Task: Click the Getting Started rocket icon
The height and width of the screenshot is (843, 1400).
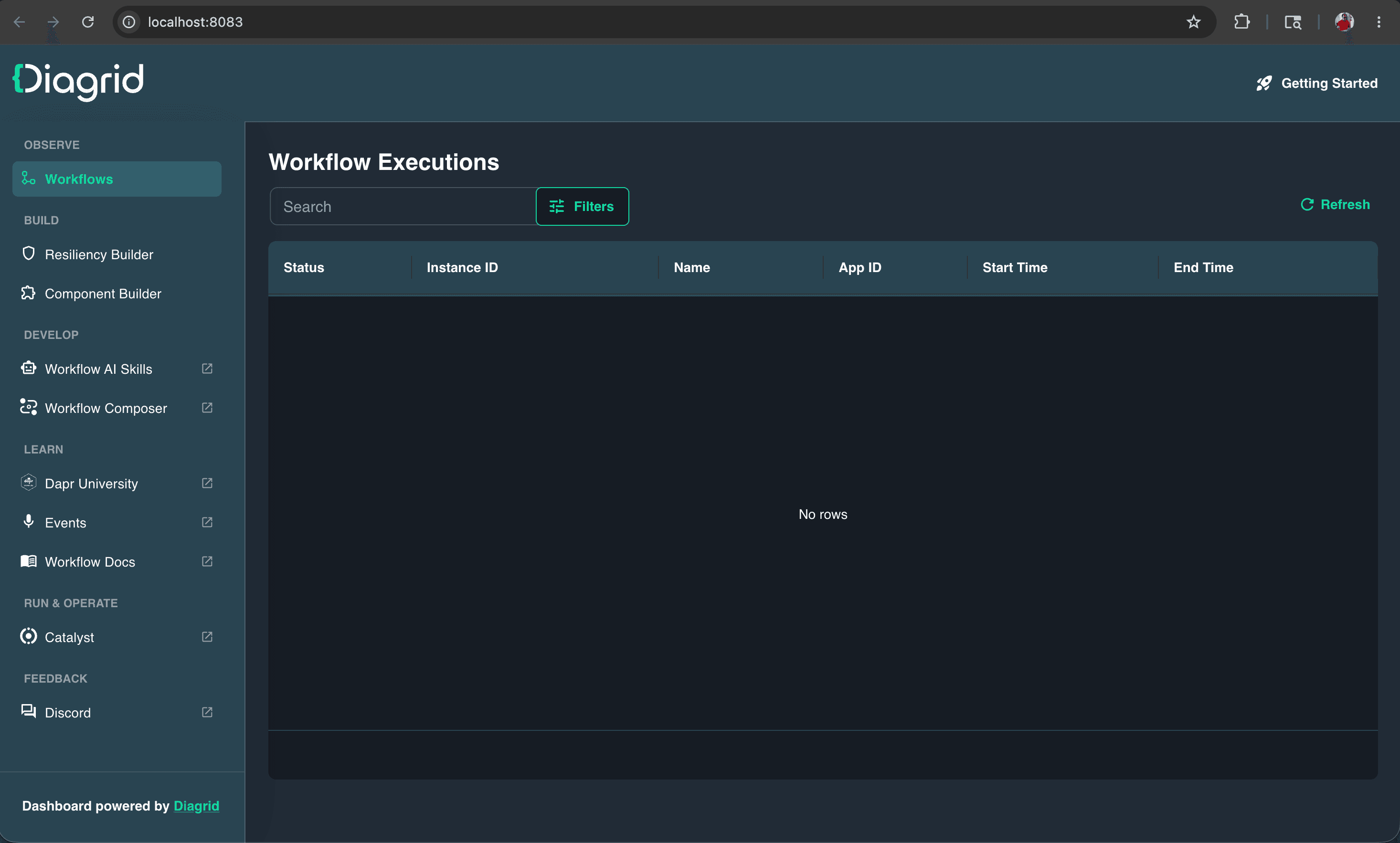Action: (x=1264, y=84)
